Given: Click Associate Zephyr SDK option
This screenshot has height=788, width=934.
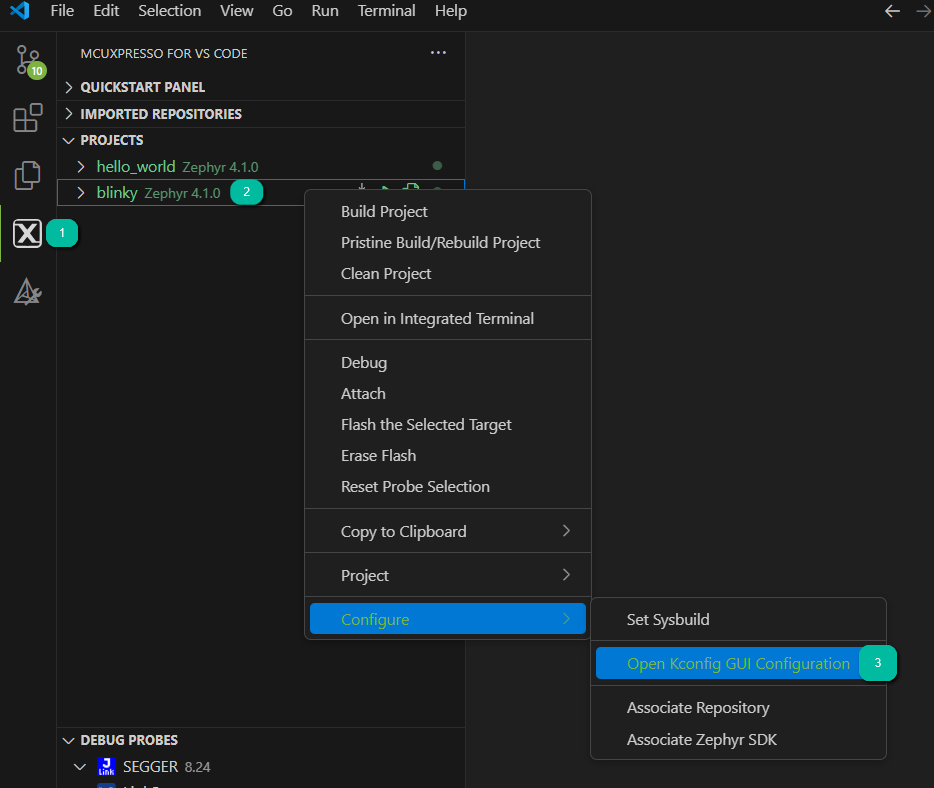Looking at the screenshot, I should pyautogui.click(x=701, y=740).
